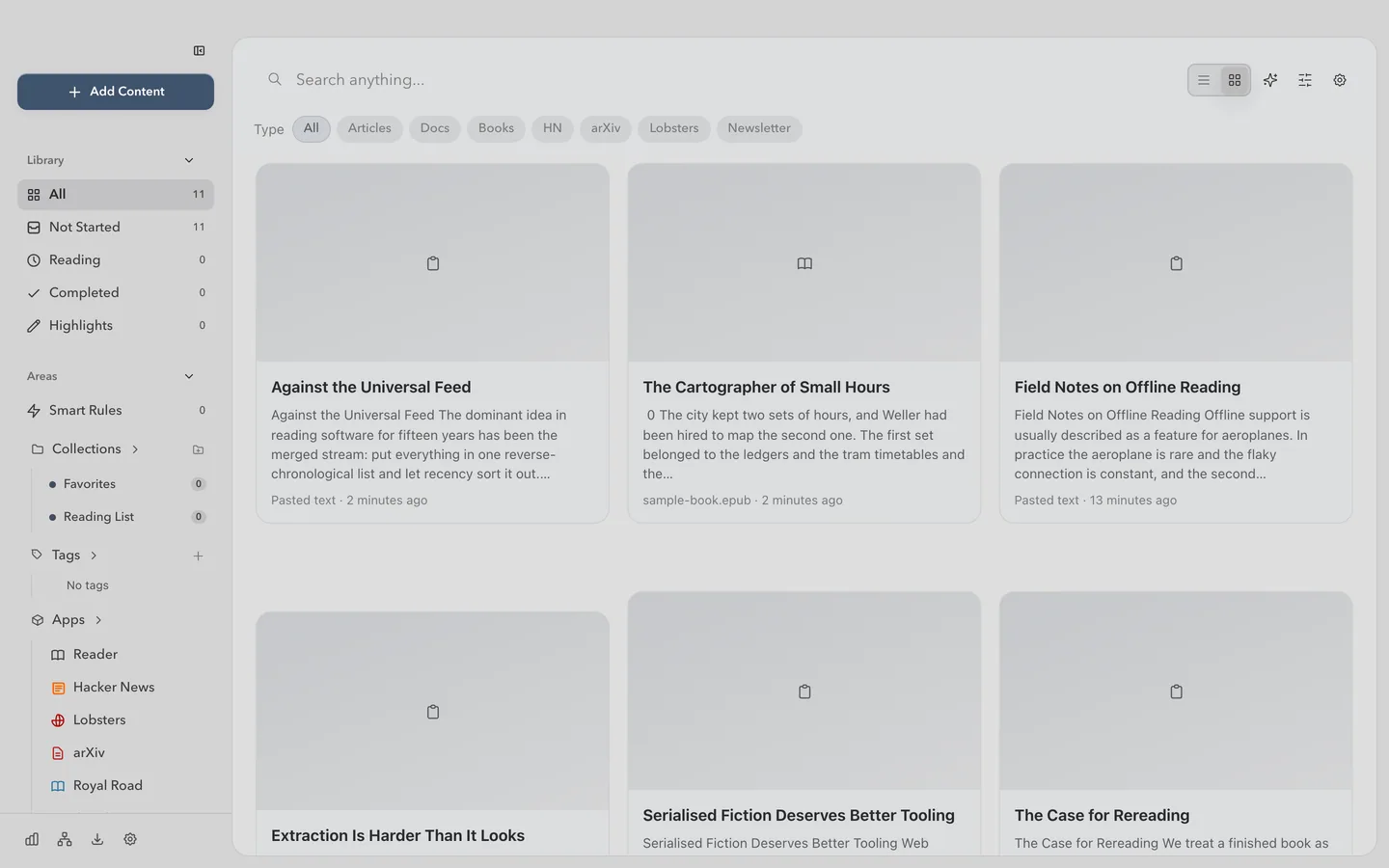Image resolution: width=1389 pixels, height=868 pixels.
Task: Open Extraction Is Harder Than It Looks
Action: tap(433, 733)
